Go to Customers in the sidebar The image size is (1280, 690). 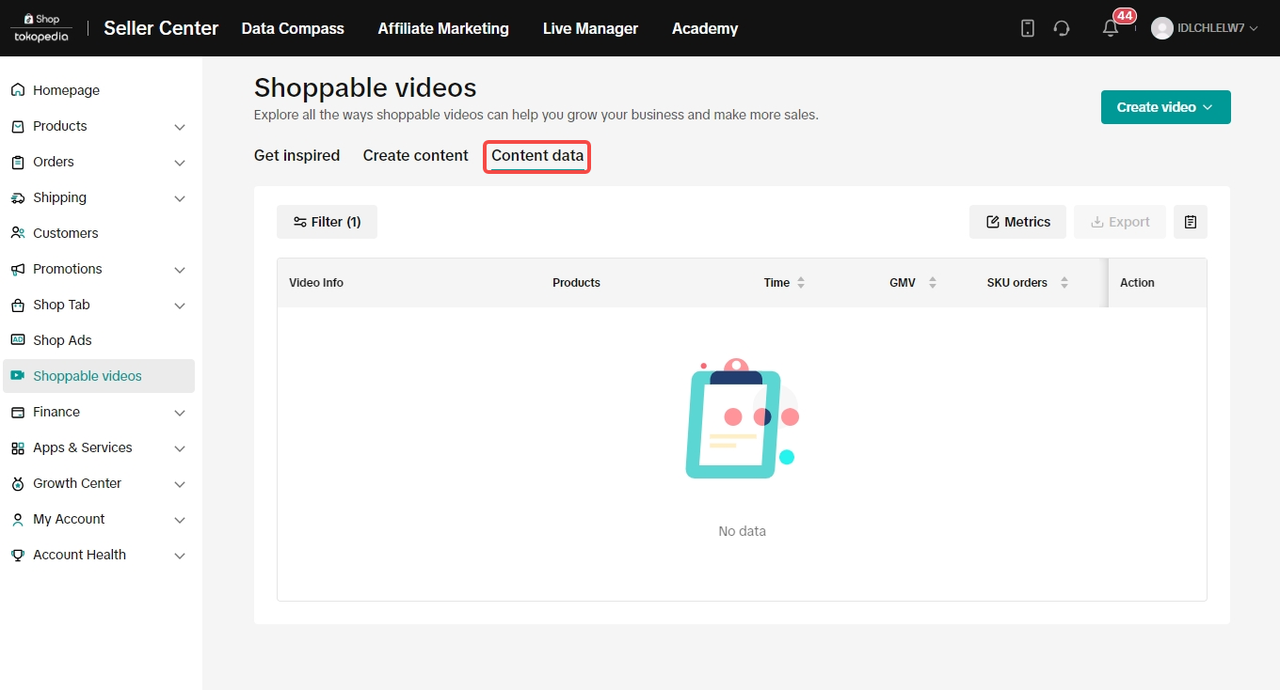[65, 233]
